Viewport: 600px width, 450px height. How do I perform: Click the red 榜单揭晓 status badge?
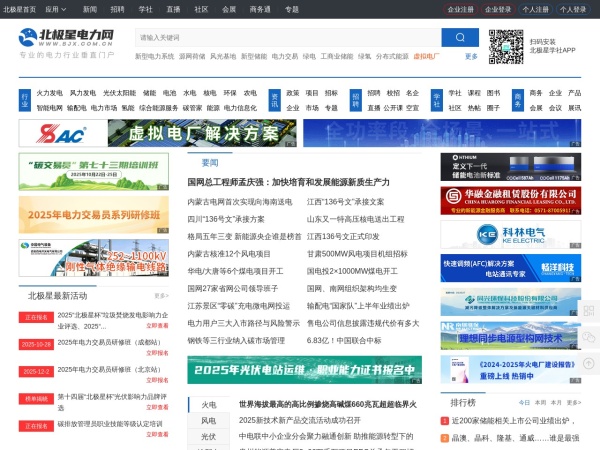(x=36, y=399)
